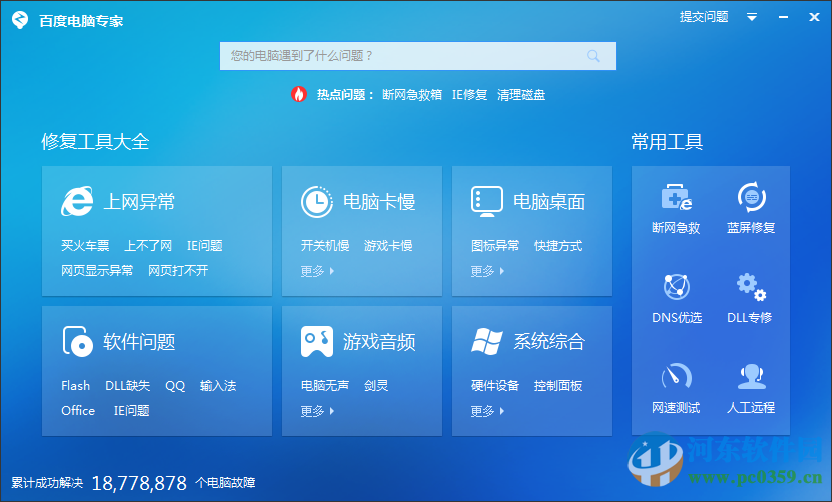Viewport: 832px width, 502px height.
Task: Click the 百度电脑专家 logo icon
Action: click(x=20, y=20)
